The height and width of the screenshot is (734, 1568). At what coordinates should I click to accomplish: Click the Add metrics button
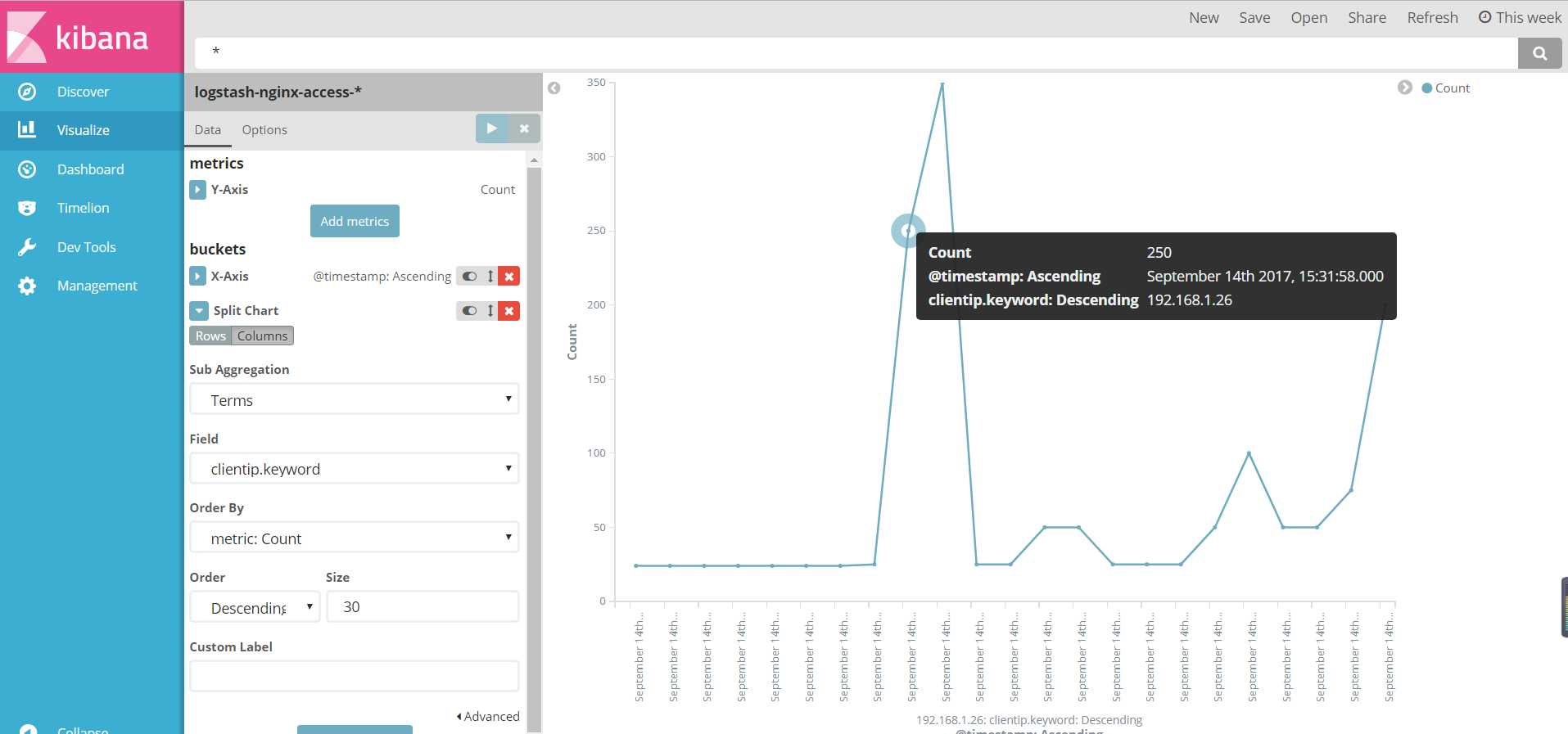[x=355, y=221]
